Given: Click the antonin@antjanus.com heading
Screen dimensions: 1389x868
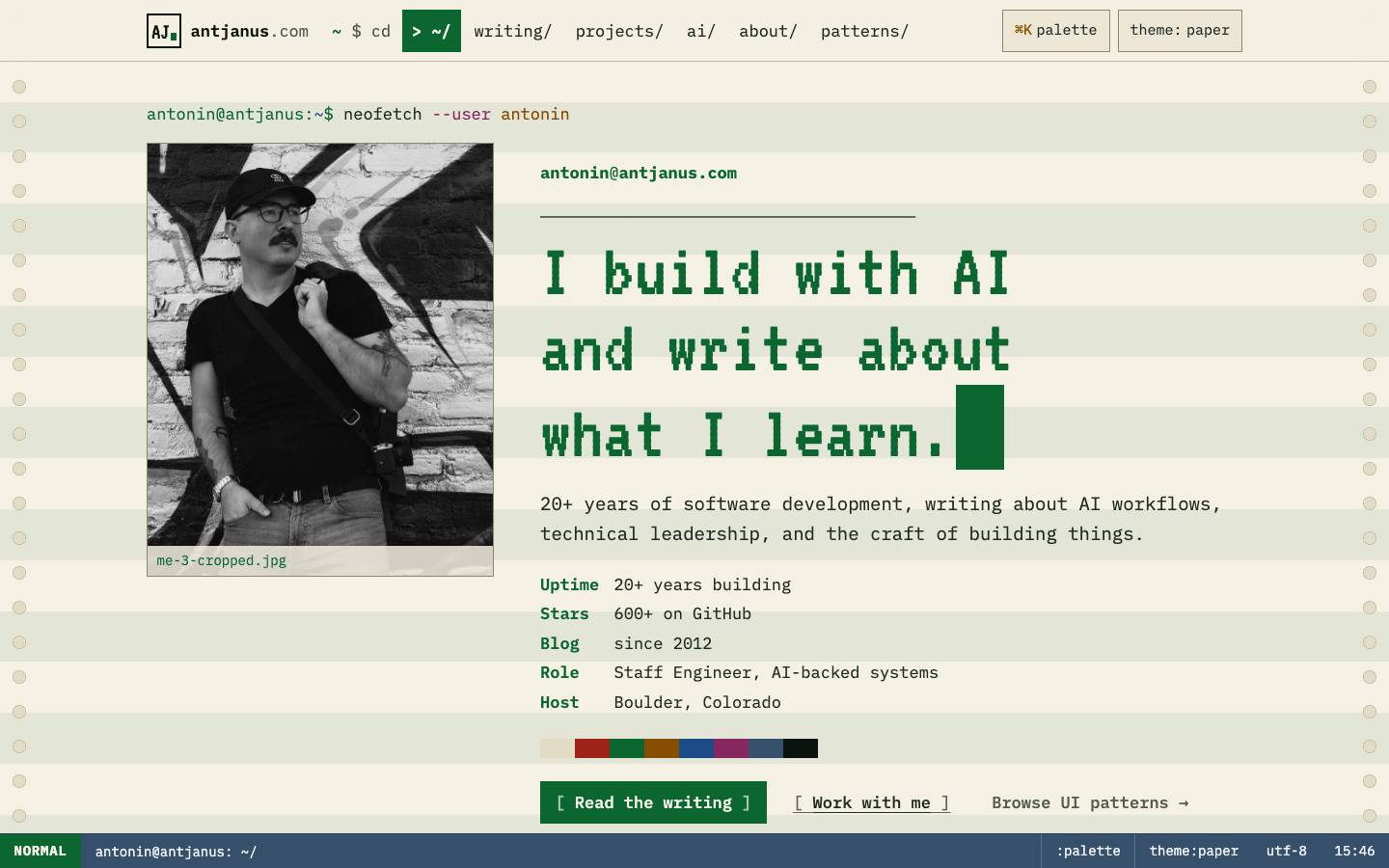Looking at the screenshot, I should click(x=639, y=173).
